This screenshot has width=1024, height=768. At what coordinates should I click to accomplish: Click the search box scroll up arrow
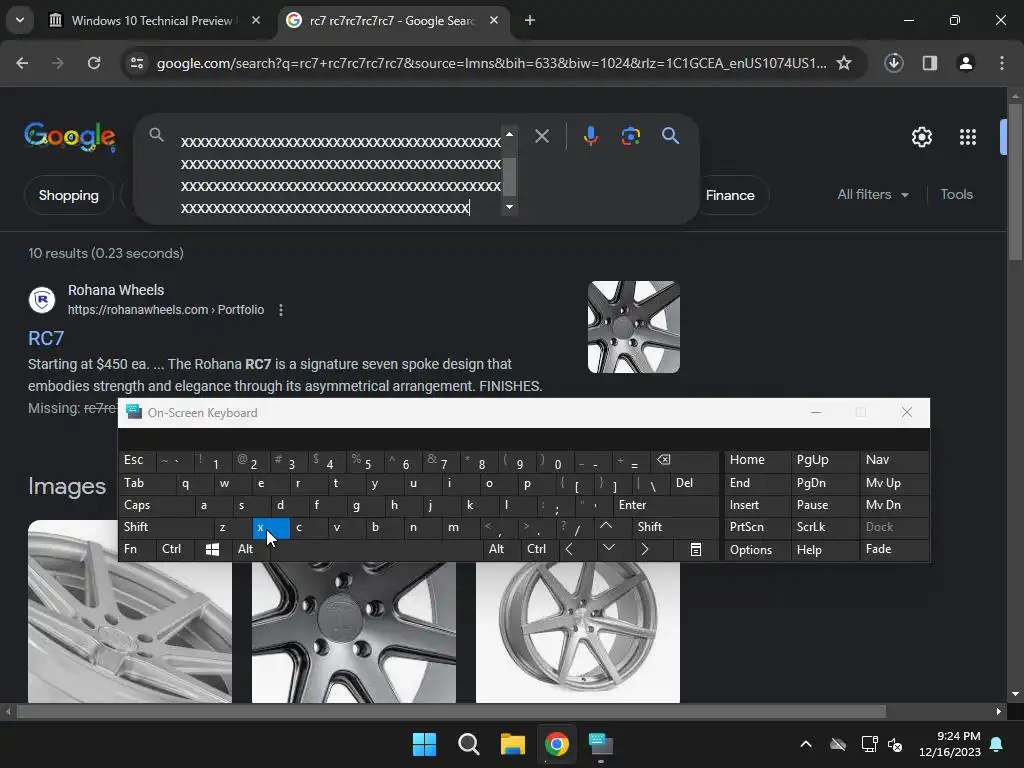509,134
